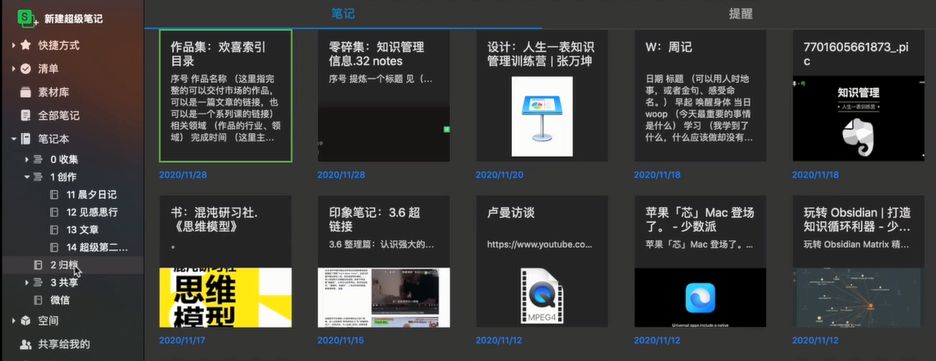Click stack icon beside 1 创作
Screen dimensions: 936x361
tap(38, 177)
